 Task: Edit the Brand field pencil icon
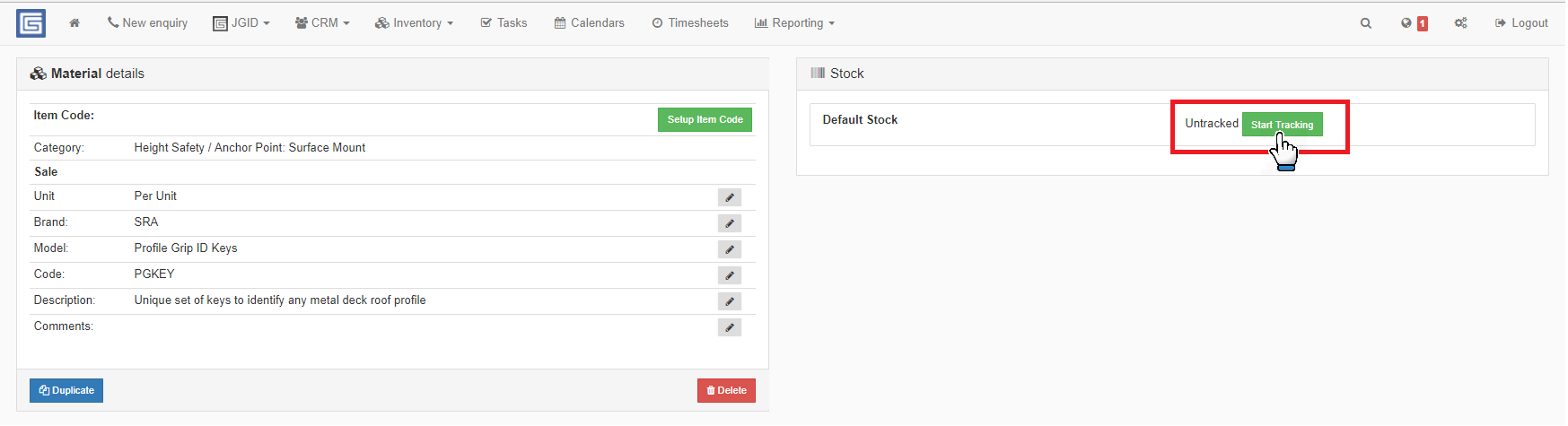tap(730, 223)
